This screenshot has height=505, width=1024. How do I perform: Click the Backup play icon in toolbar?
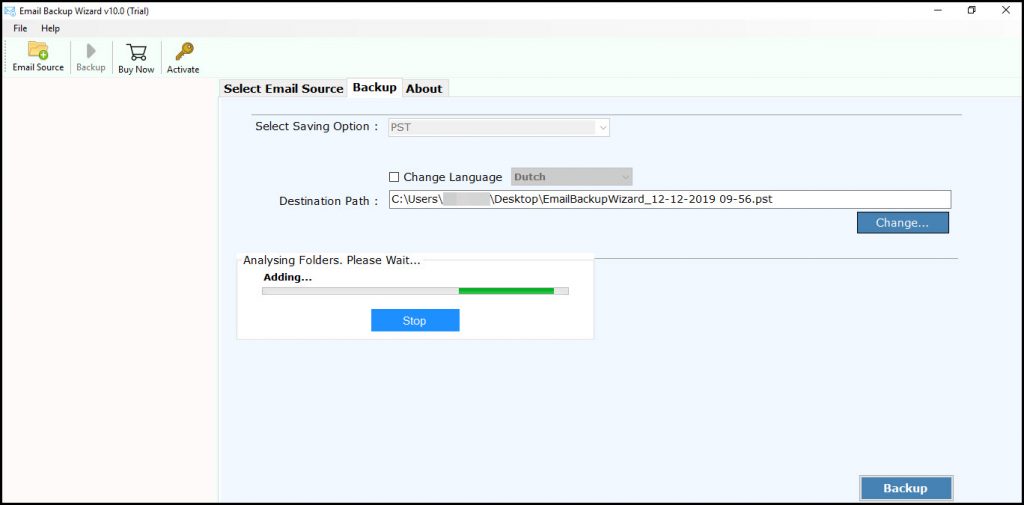click(91, 52)
